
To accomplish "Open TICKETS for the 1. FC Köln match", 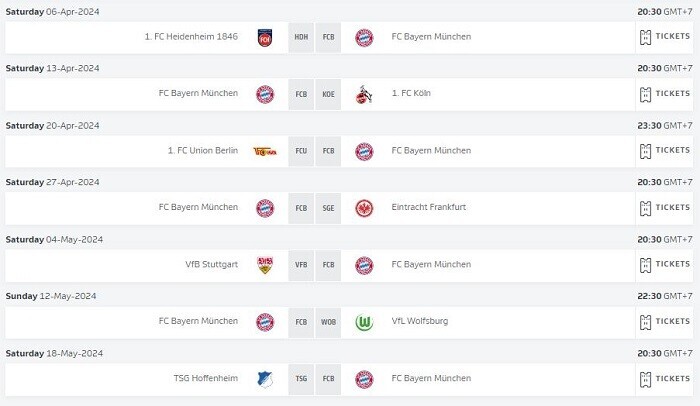I will (665, 94).
